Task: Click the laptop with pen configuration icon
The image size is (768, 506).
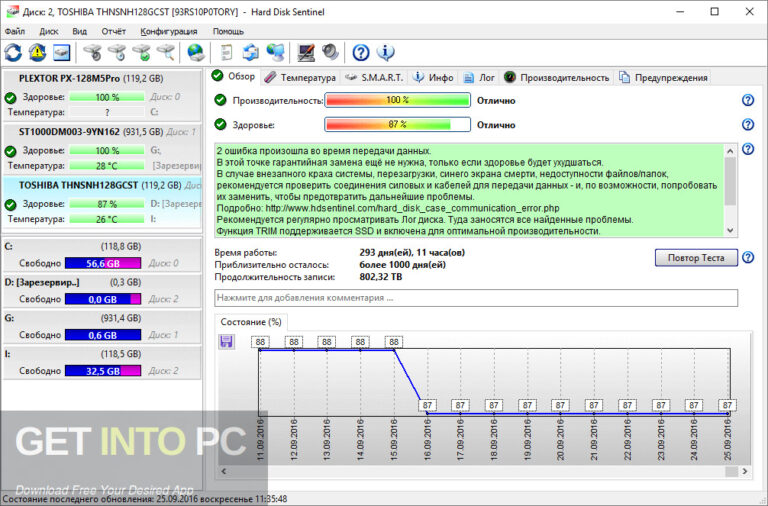Action: tap(306, 52)
